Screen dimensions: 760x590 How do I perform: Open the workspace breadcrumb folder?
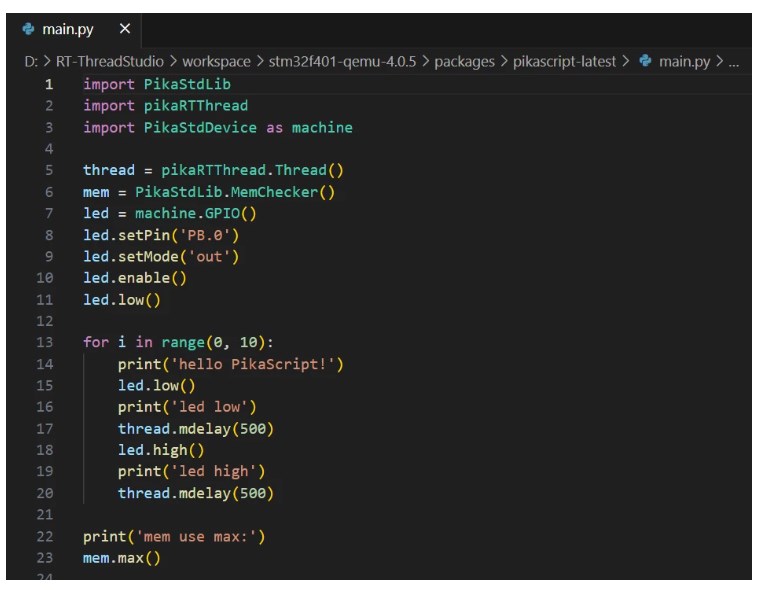point(216,62)
